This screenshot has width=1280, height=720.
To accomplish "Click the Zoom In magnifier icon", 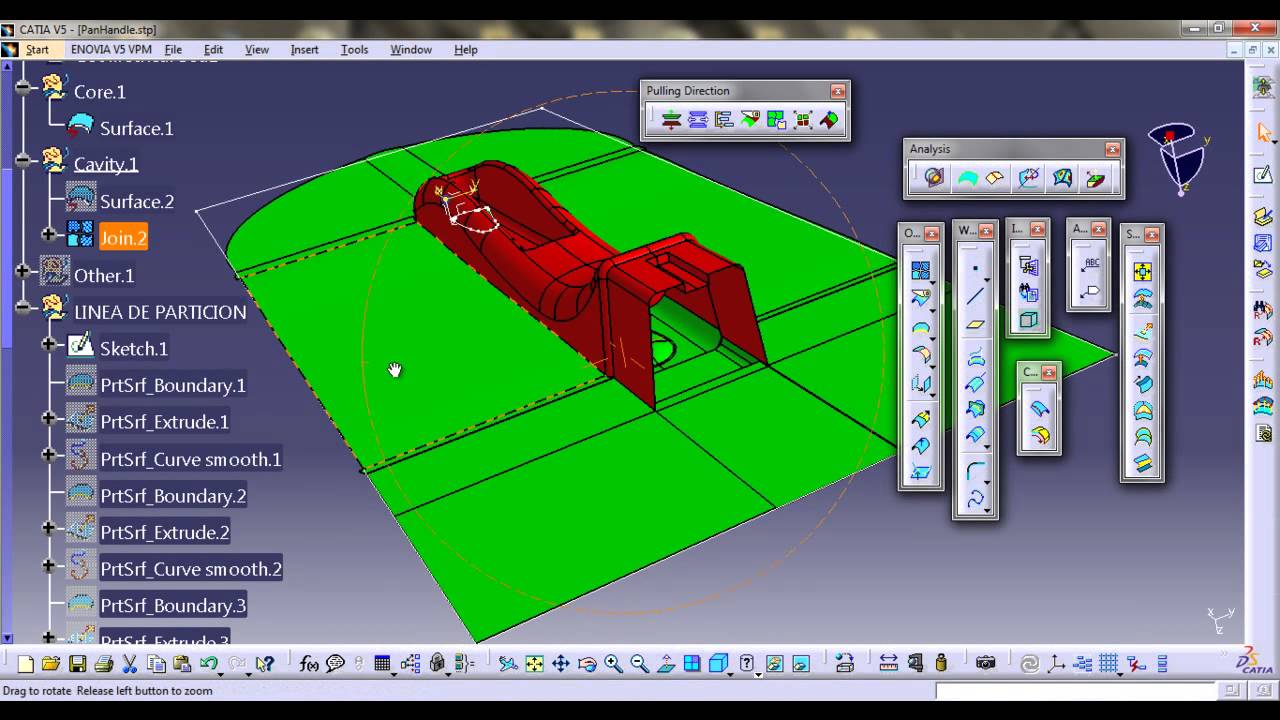I will 613,663.
